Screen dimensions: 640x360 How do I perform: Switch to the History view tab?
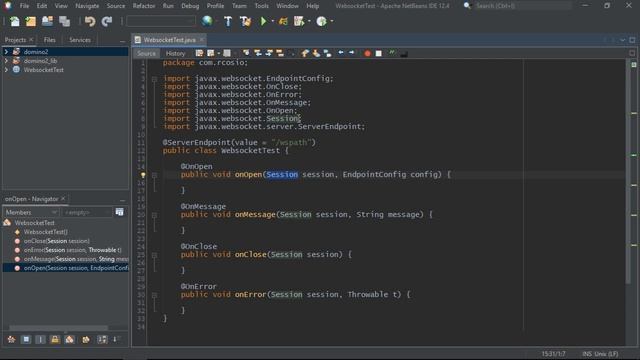click(x=176, y=53)
